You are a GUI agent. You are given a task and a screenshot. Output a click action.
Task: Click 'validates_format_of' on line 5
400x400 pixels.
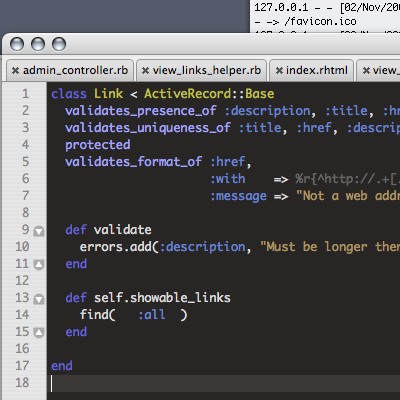(x=134, y=162)
